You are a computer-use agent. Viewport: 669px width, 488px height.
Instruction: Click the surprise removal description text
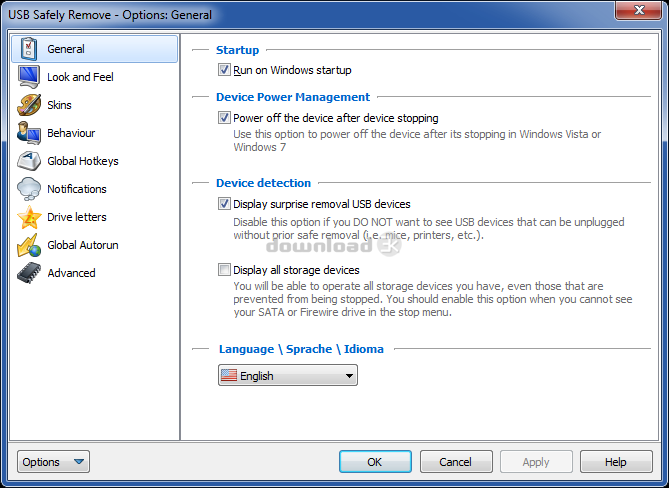pos(429,229)
